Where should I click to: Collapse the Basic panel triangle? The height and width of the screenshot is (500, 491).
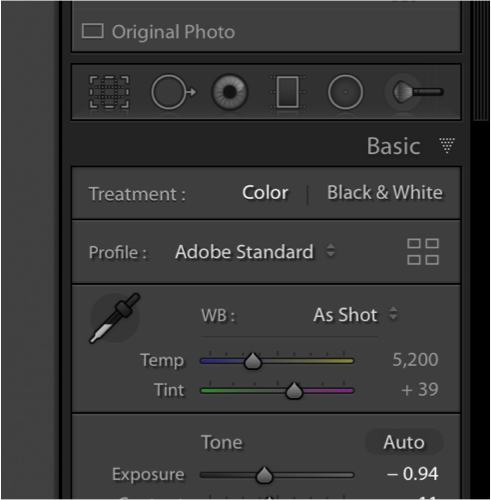click(x=447, y=145)
